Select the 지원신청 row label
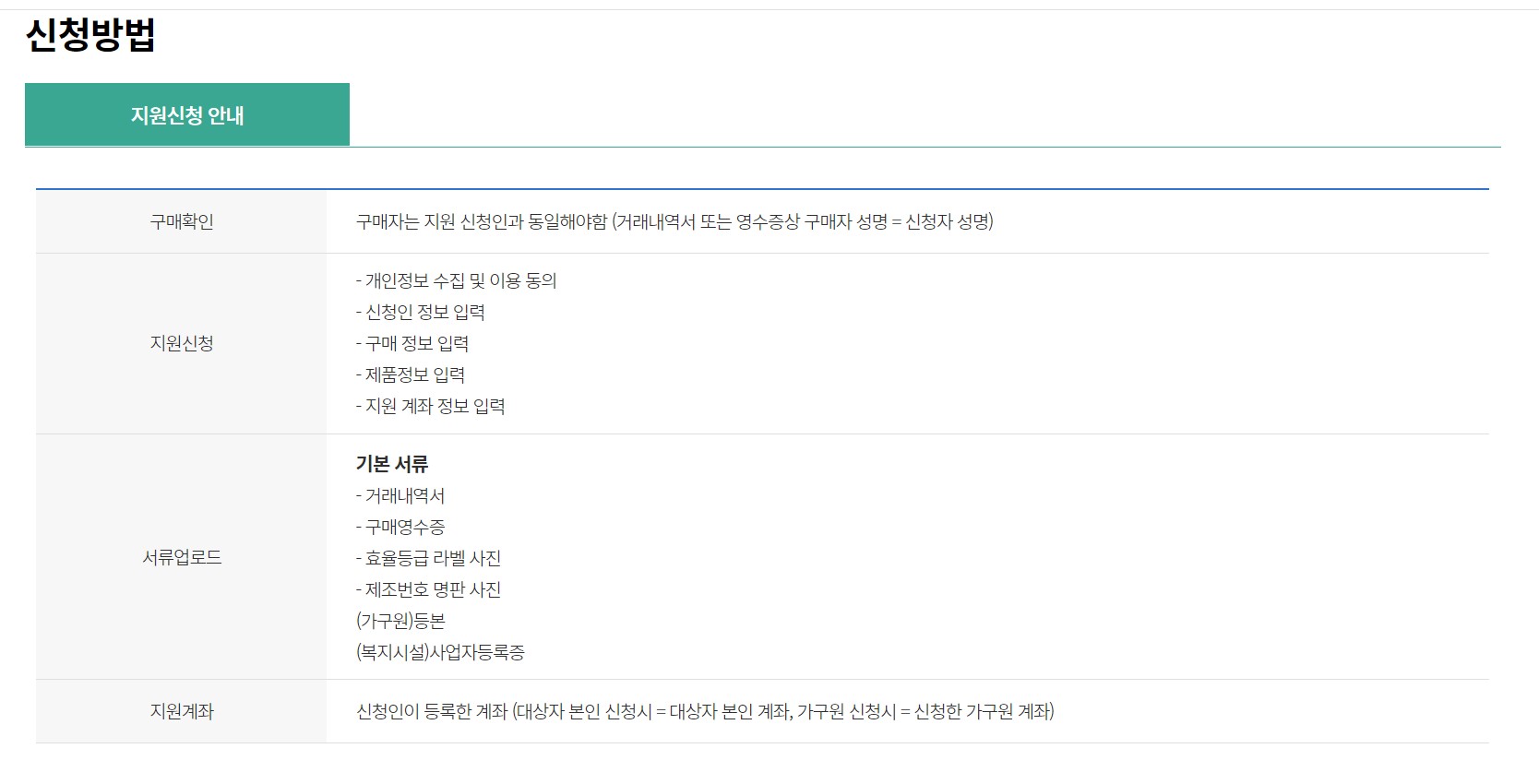The height and width of the screenshot is (784, 1539). pyautogui.click(x=182, y=343)
